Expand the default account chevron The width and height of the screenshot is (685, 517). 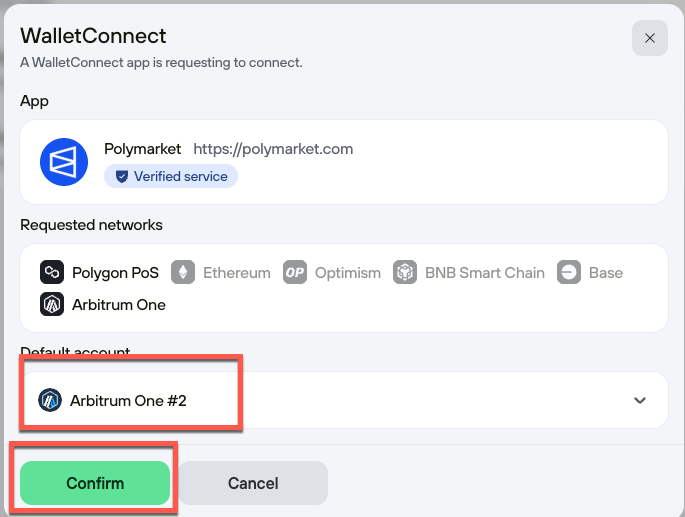tap(640, 400)
